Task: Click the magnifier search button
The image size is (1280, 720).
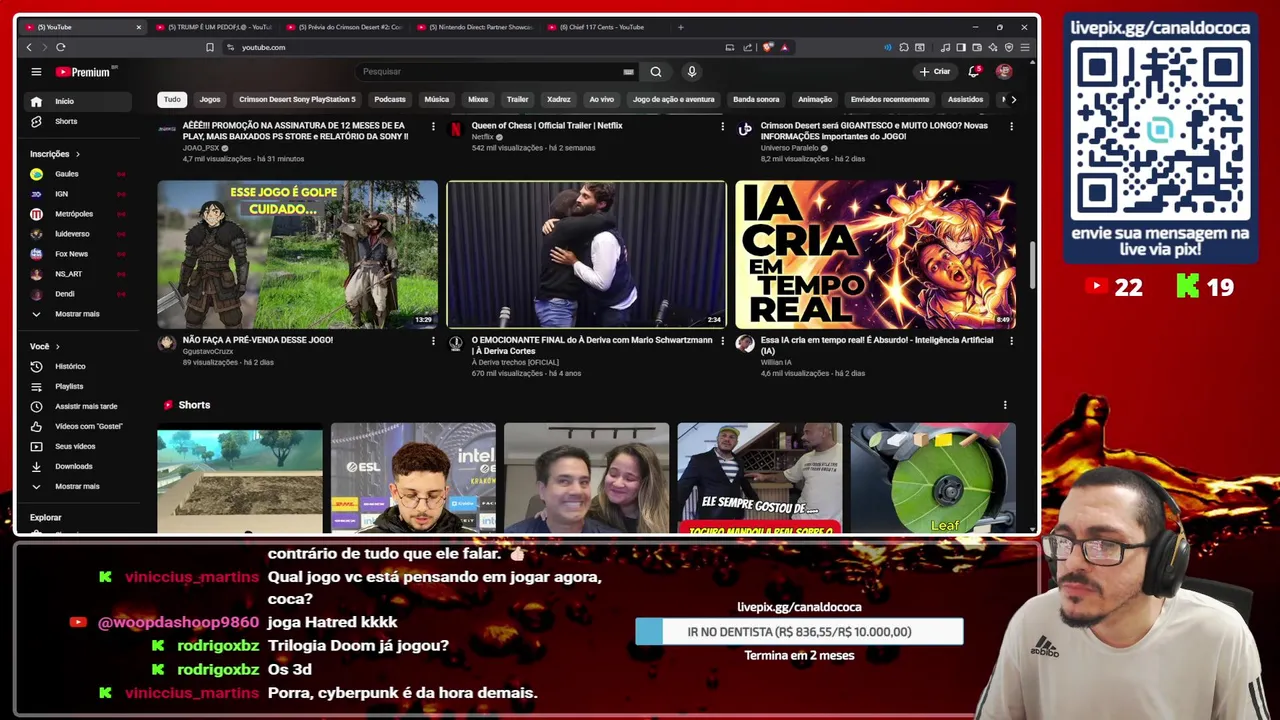Action: coord(656,72)
